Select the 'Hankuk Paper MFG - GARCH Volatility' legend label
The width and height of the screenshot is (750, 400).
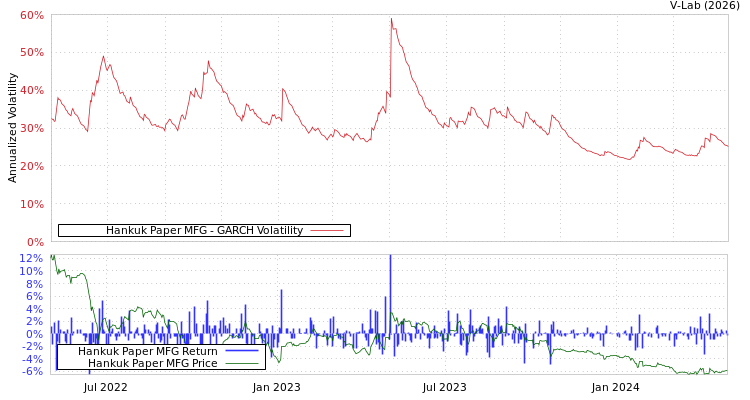204,231
